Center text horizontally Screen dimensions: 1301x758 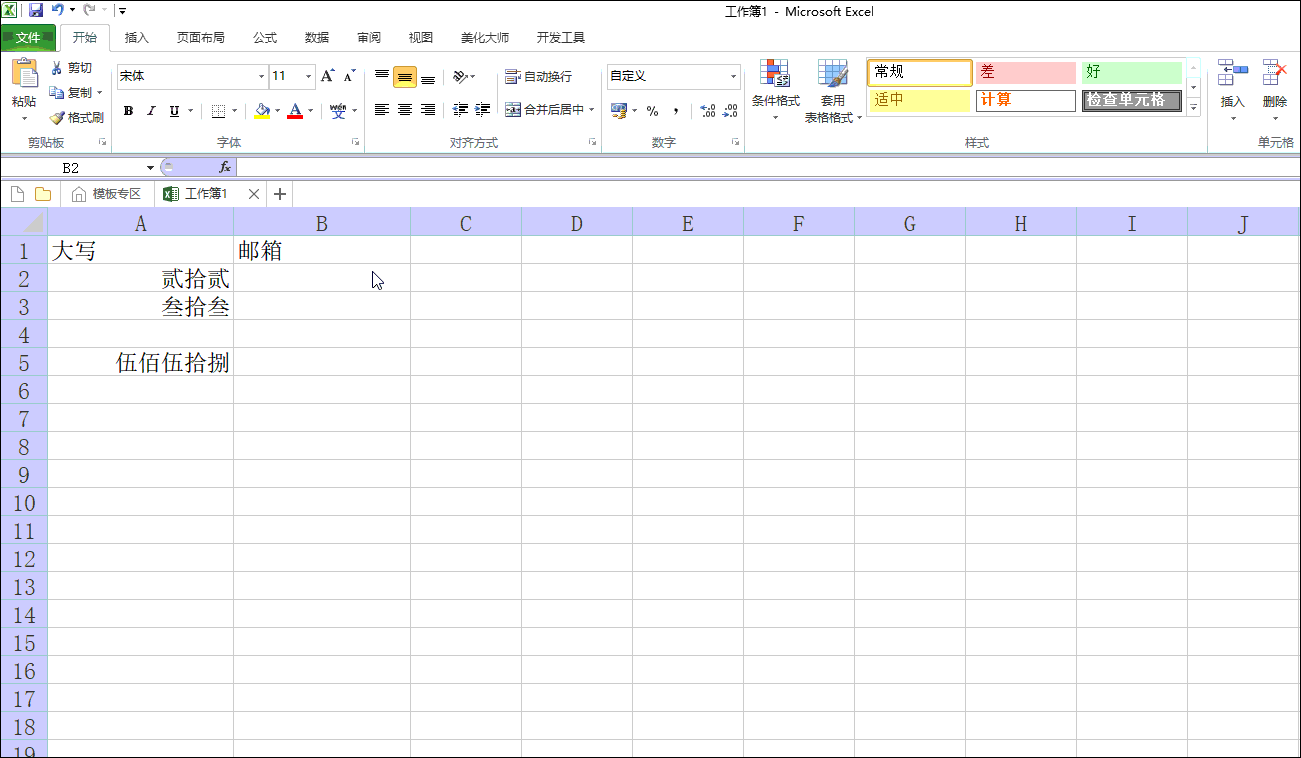(405, 110)
